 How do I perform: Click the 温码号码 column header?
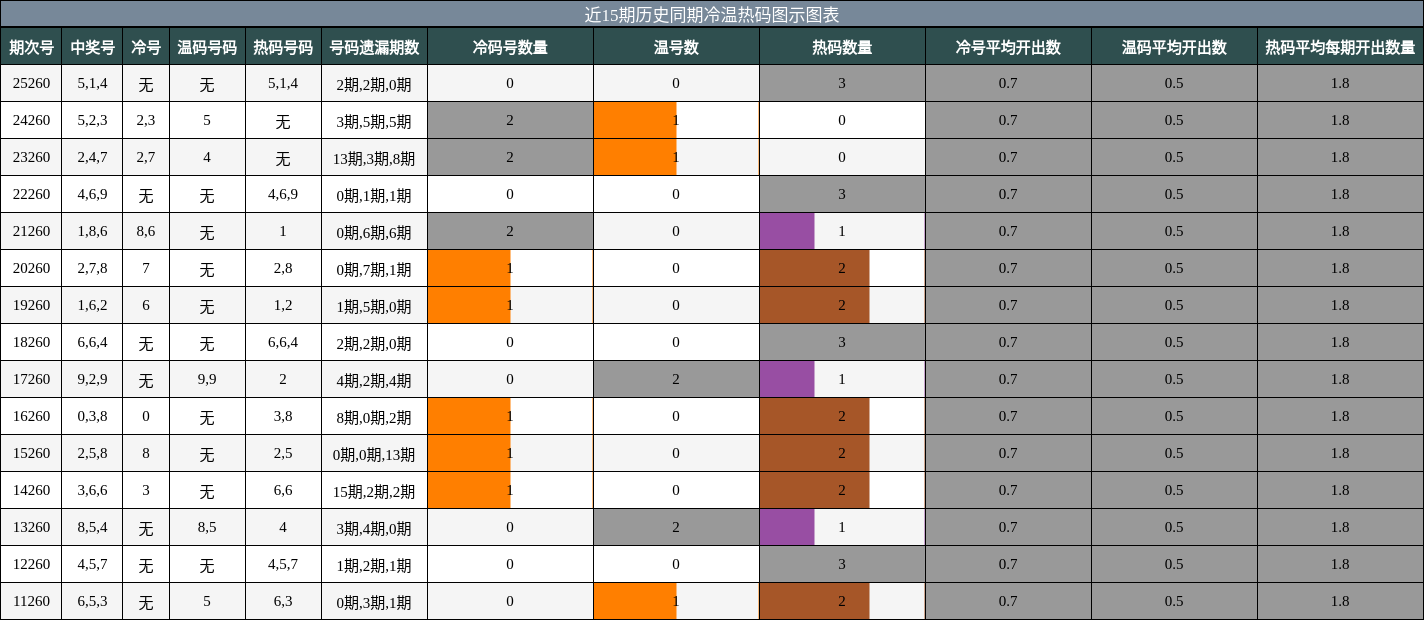(207, 47)
